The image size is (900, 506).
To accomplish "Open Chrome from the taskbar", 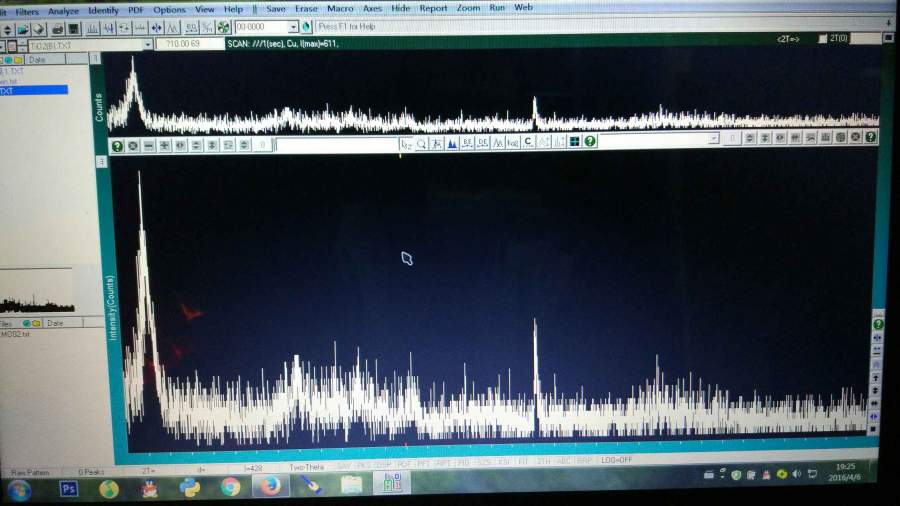I will tap(230, 486).
